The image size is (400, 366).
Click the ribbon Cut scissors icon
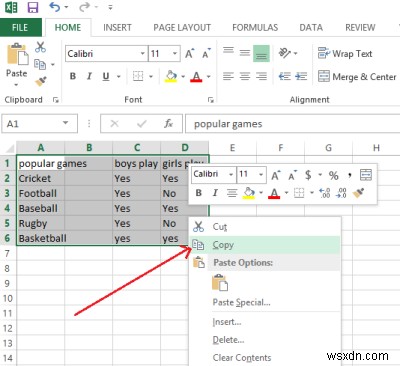[x=40, y=47]
